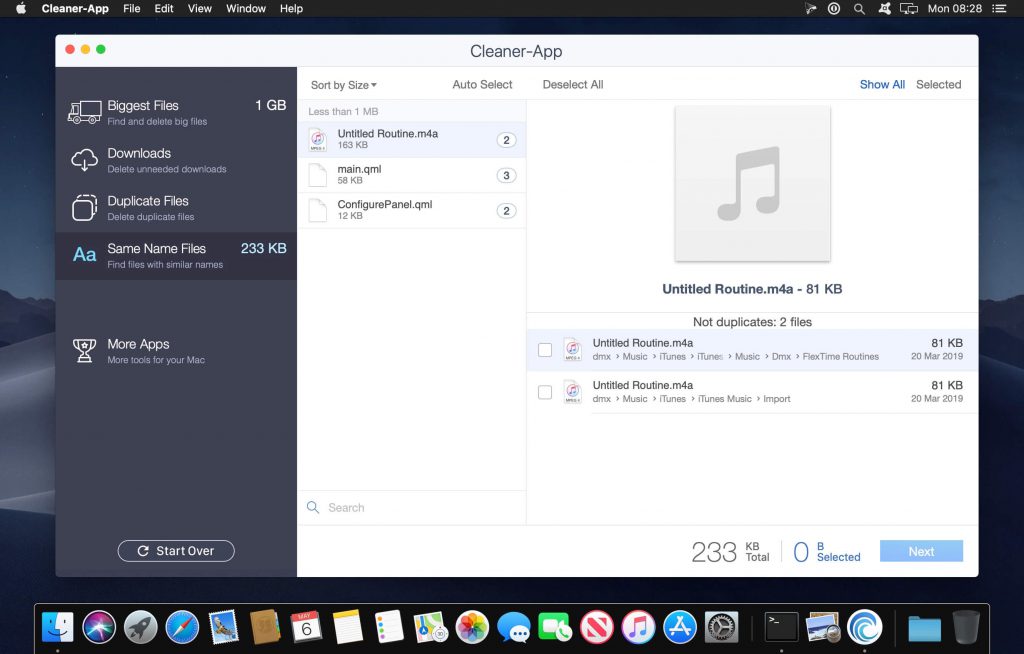Switch to the Selected tab
This screenshot has height=654, width=1024.
point(938,85)
